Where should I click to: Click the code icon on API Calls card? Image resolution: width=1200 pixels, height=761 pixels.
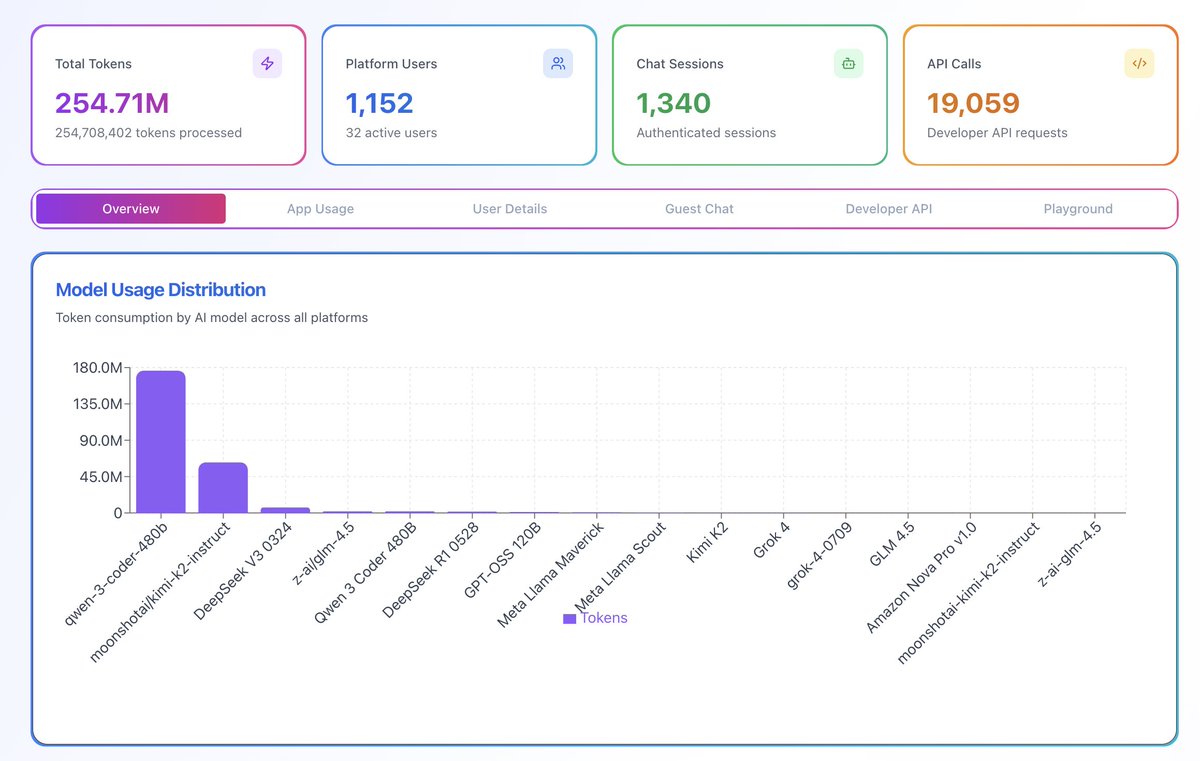[x=1139, y=63]
